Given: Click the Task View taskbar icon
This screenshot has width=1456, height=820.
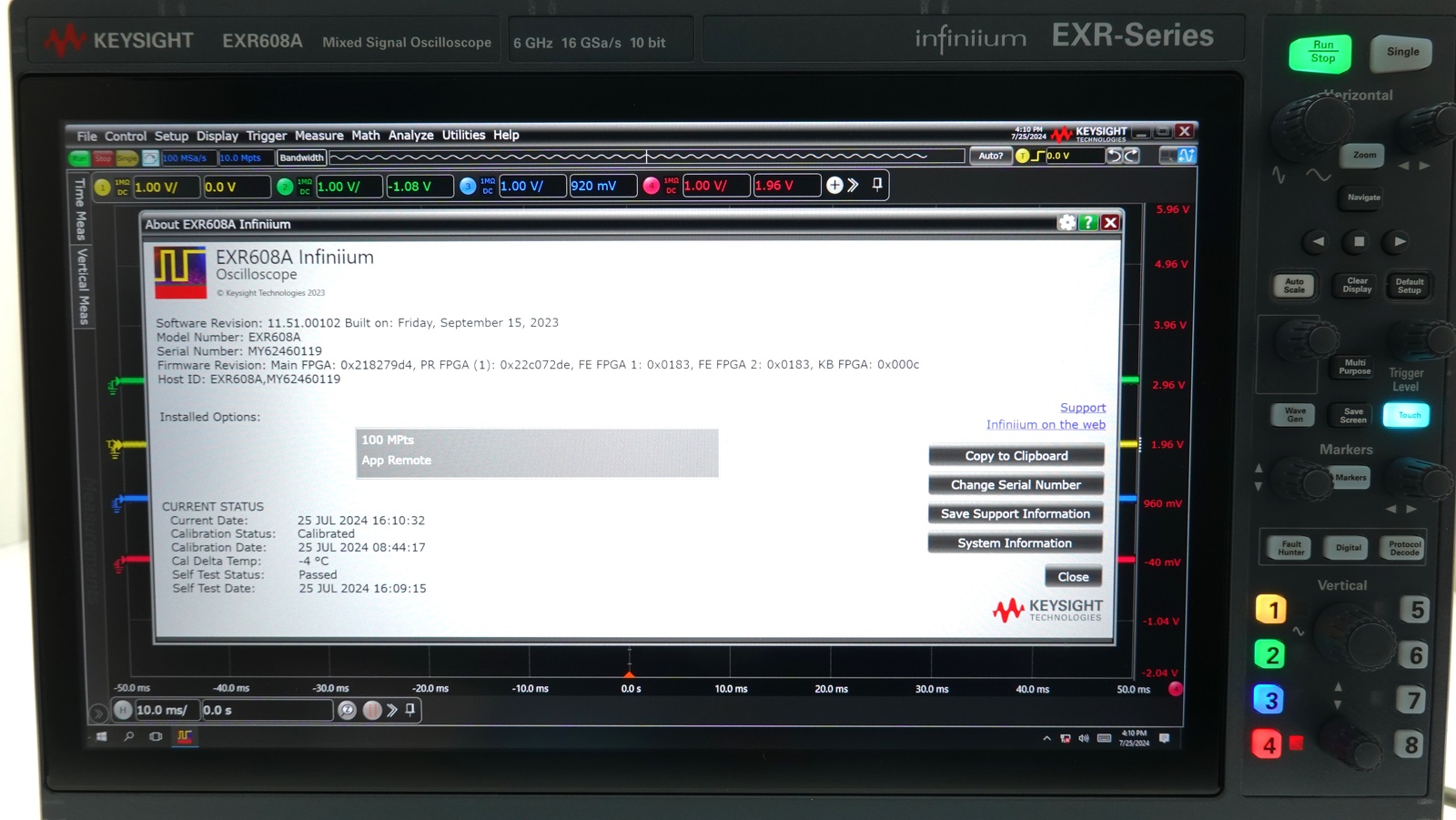Looking at the screenshot, I should [x=156, y=736].
